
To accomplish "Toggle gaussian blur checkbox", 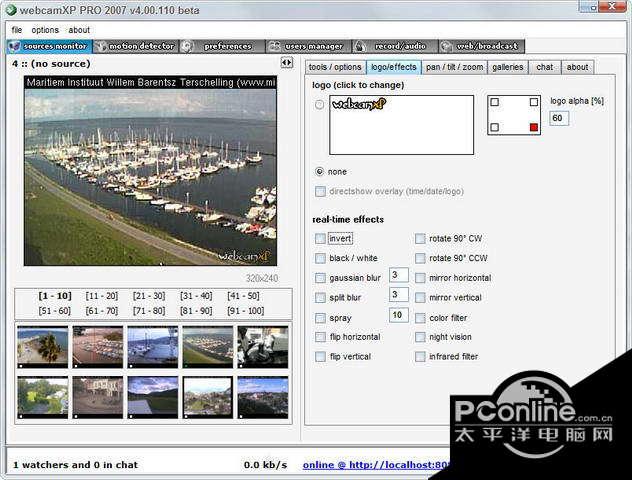I will click(x=320, y=278).
